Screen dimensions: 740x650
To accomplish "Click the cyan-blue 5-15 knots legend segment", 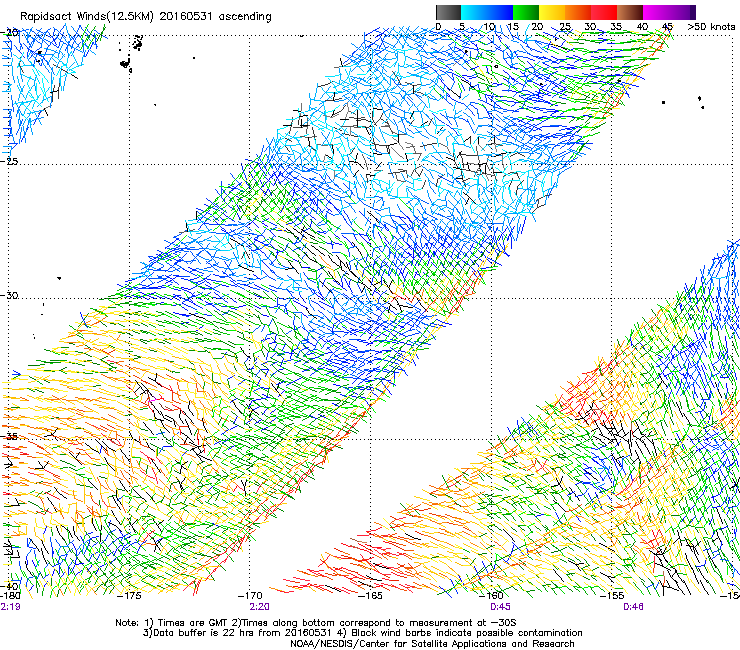I will coord(487,12).
